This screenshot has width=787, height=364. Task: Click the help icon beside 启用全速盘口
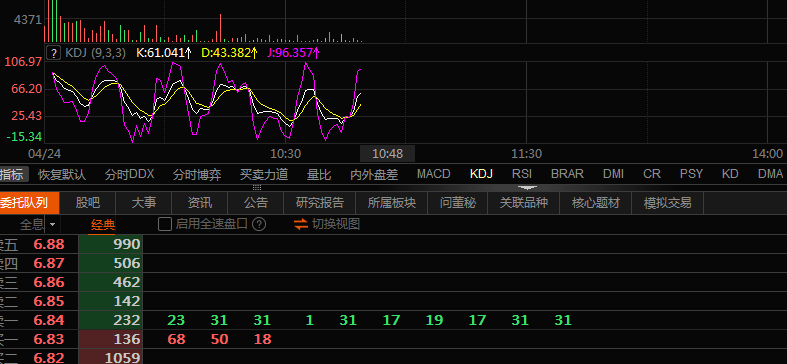pos(259,224)
